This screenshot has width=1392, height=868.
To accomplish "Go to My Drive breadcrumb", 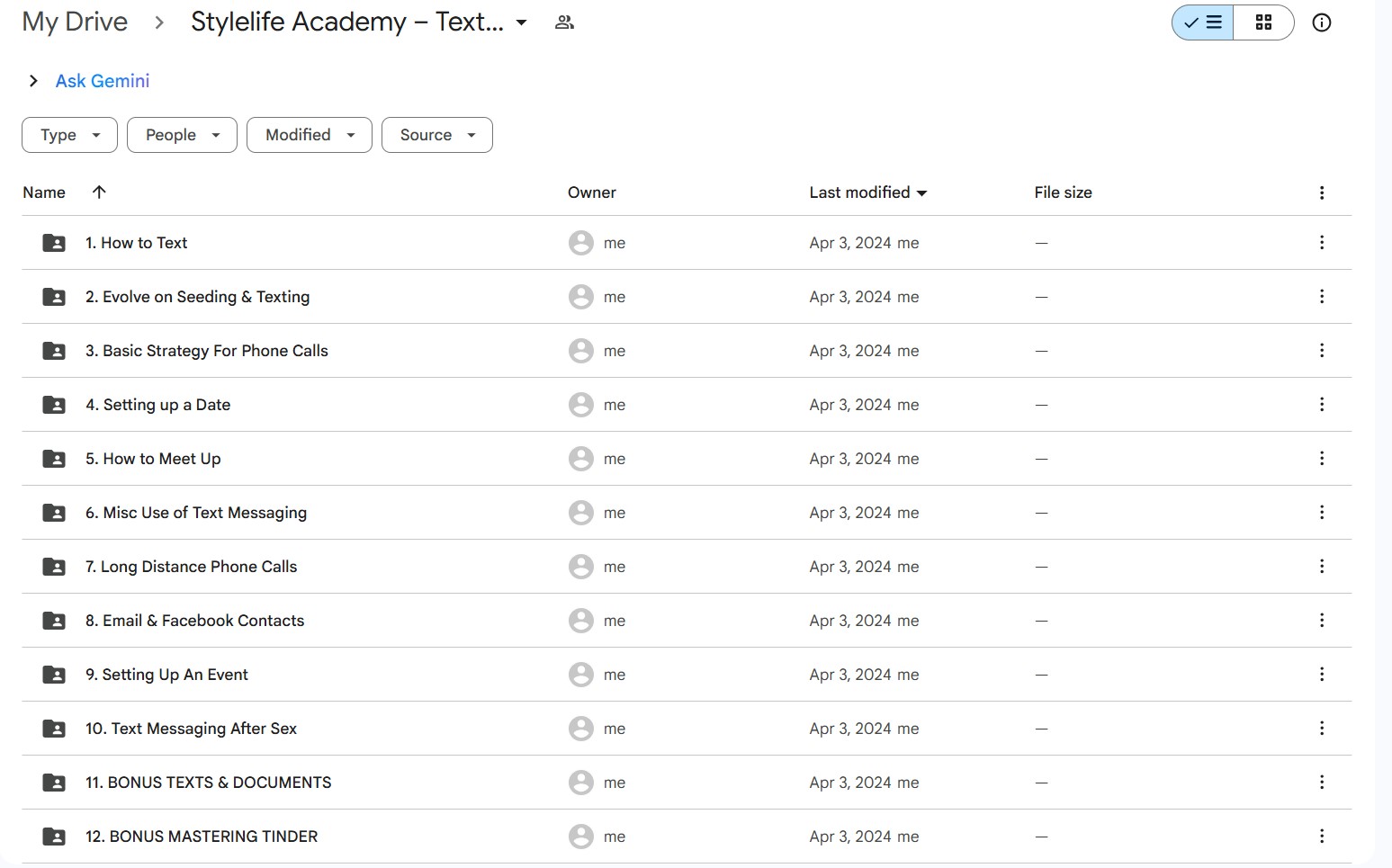I will pos(75,22).
